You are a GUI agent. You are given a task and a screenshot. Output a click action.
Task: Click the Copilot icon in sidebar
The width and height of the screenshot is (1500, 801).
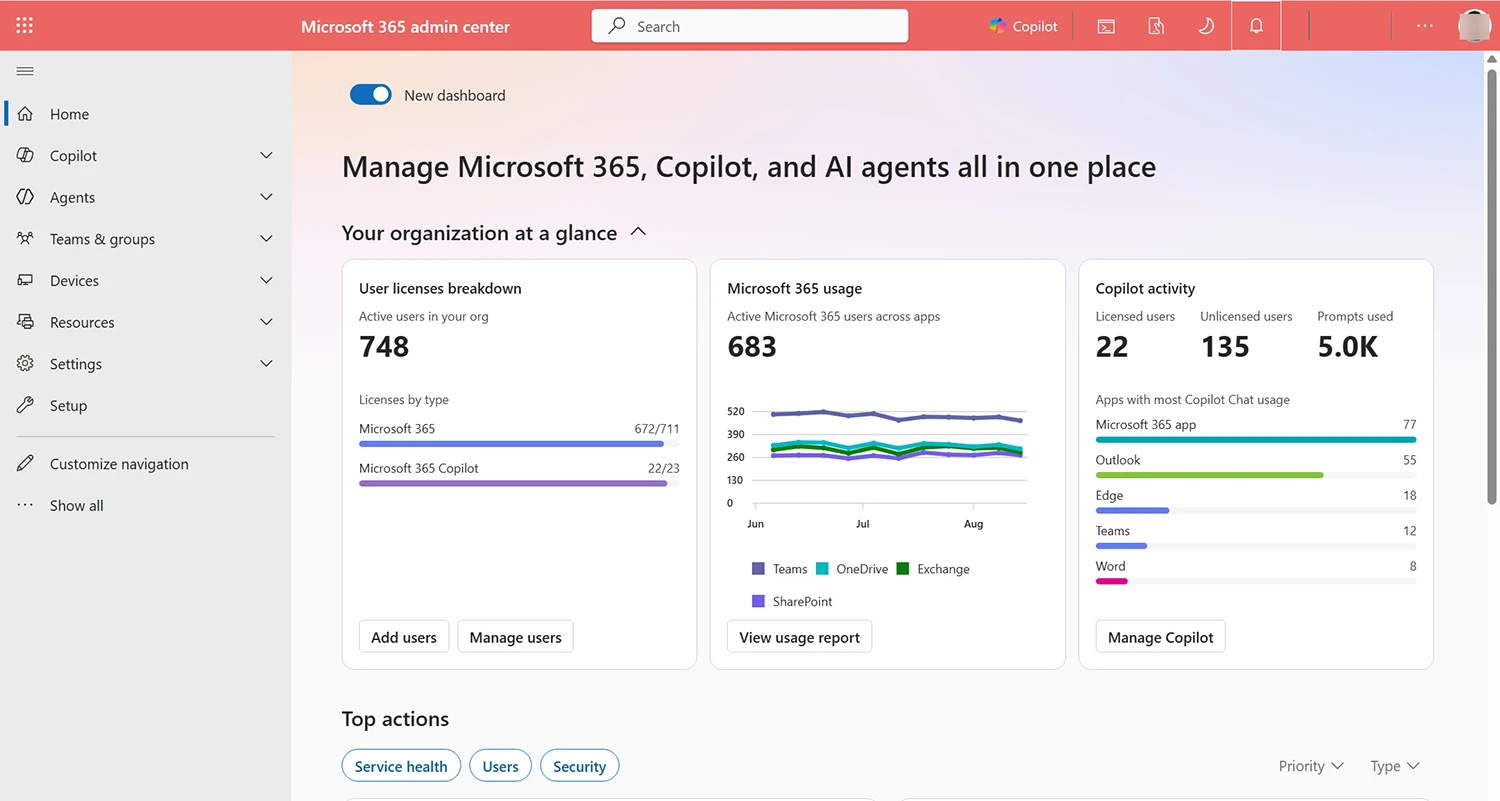[26, 155]
